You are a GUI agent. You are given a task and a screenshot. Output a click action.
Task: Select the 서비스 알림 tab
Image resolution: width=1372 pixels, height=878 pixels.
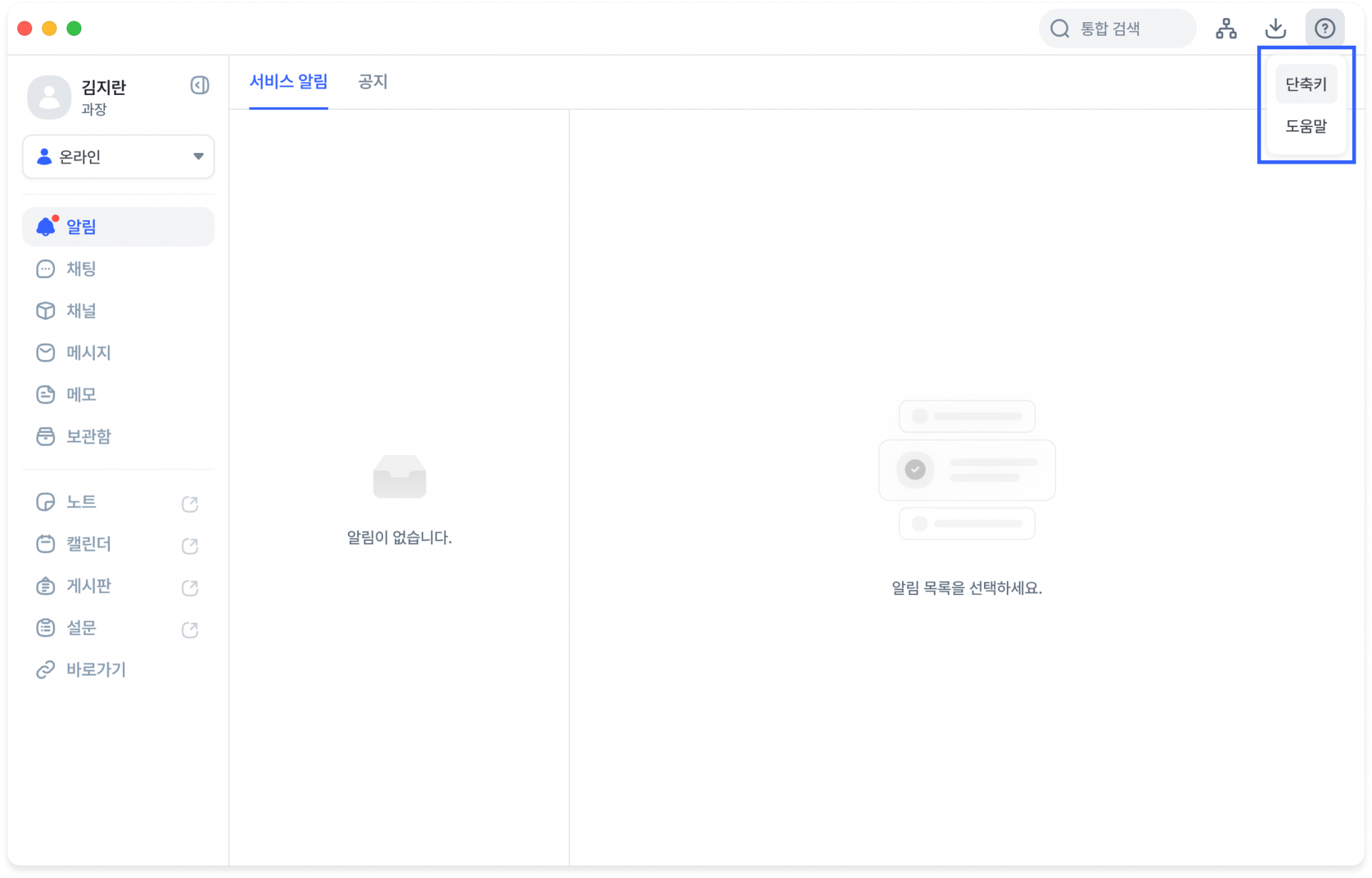[x=288, y=82]
